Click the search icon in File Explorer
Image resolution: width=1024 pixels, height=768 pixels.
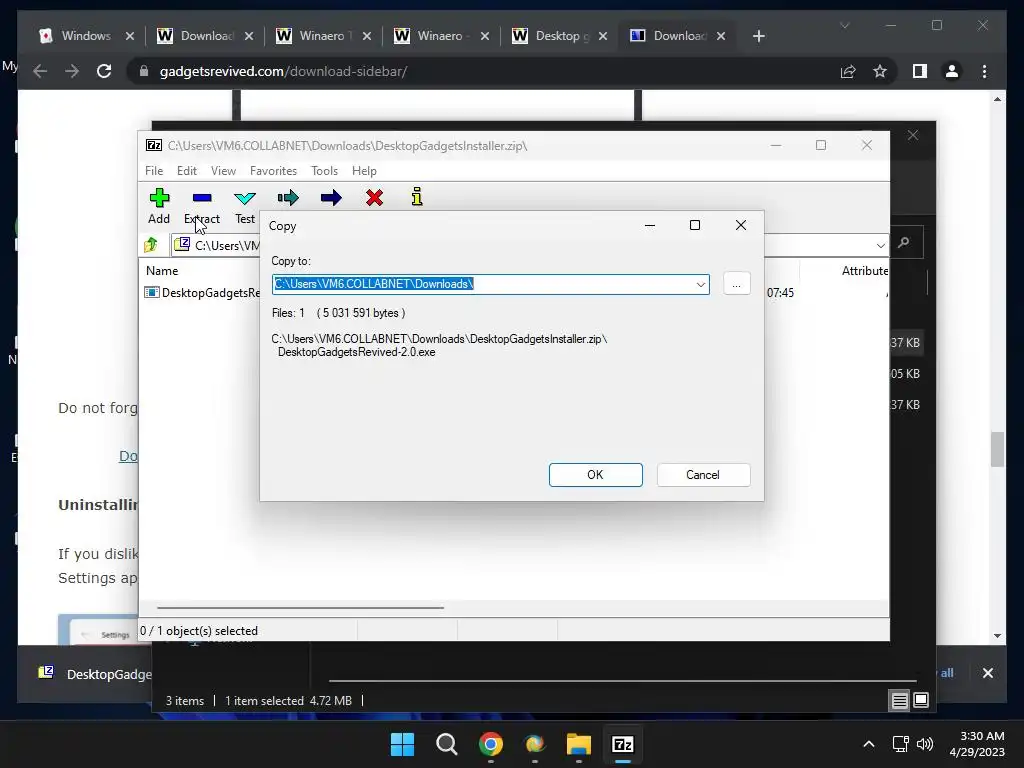pyautogui.click(x=904, y=243)
